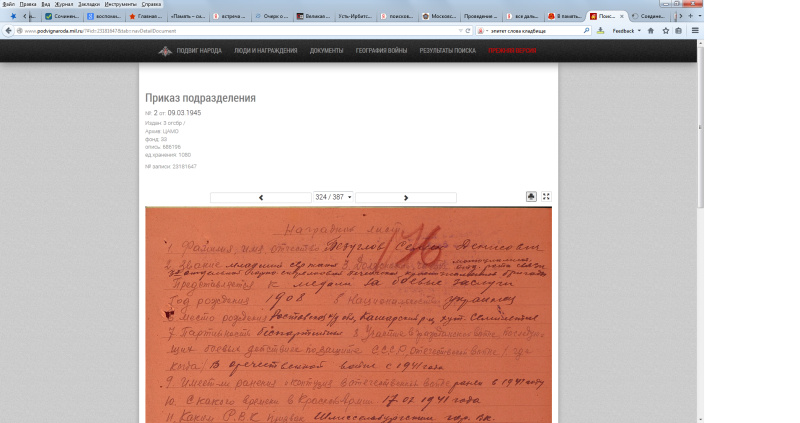800x423 pixels.
Task: Show previous document page arrow
Action: tap(261, 197)
